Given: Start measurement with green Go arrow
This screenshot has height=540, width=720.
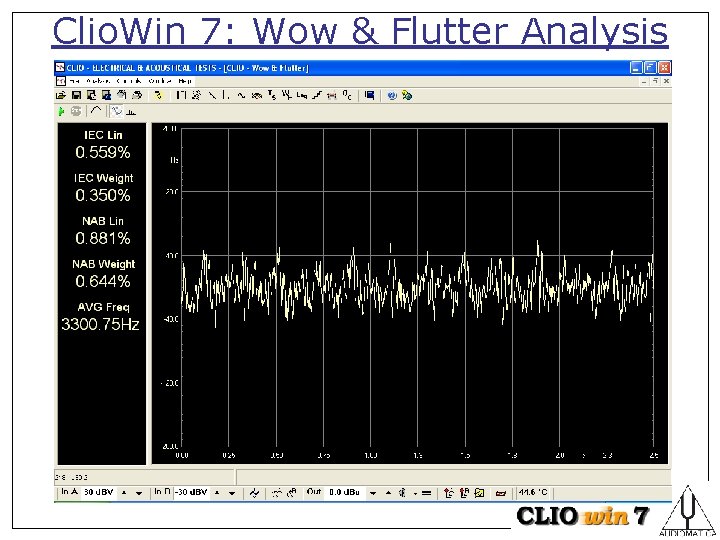Looking at the screenshot, I should (x=61, y=111).
